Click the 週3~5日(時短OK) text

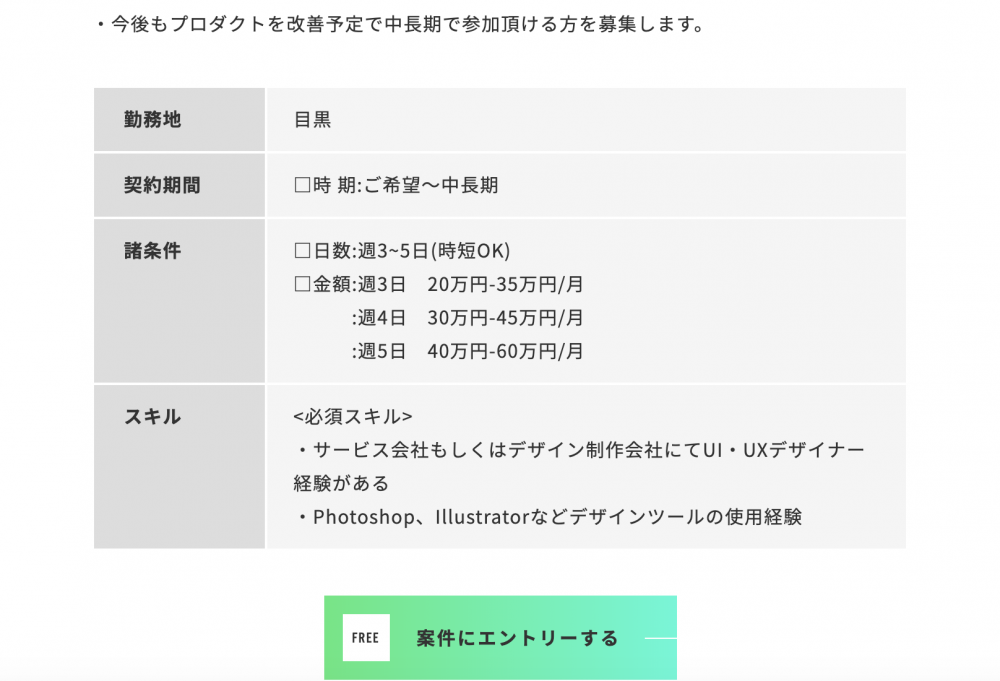point(434,251)
